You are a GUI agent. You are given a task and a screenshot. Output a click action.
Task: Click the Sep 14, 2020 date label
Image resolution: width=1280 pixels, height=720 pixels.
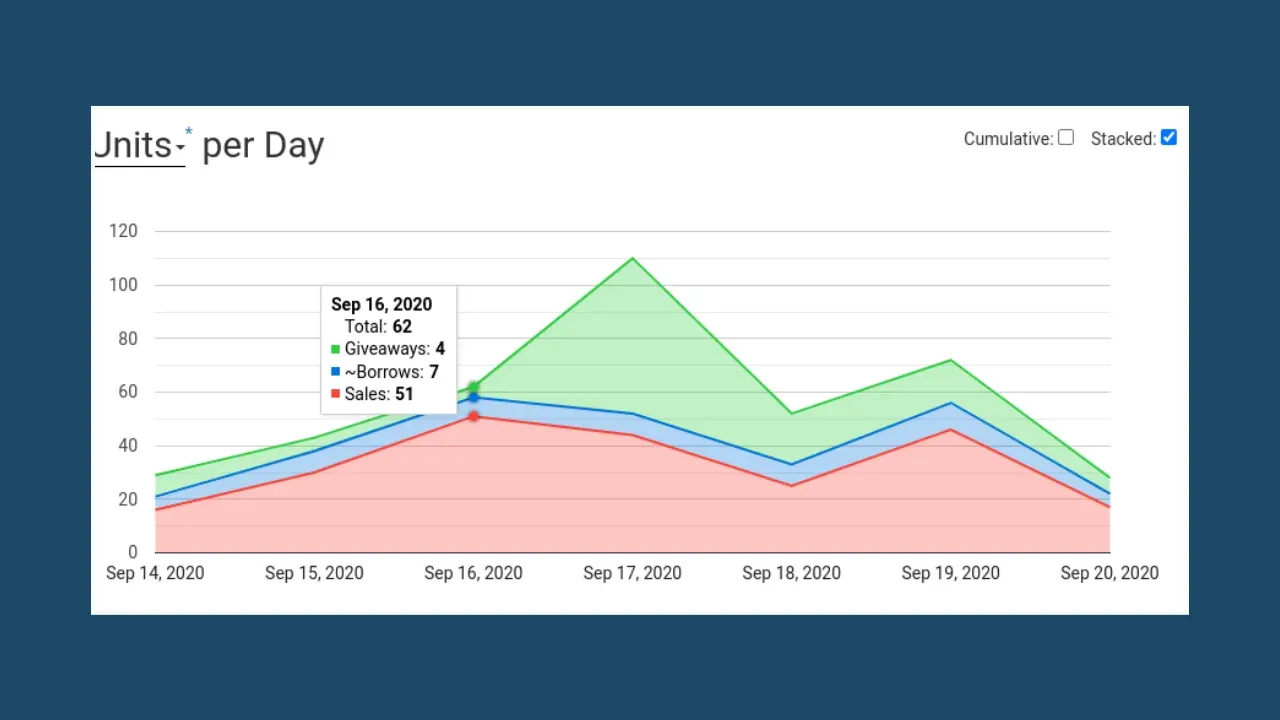click(x=155, y=573)
